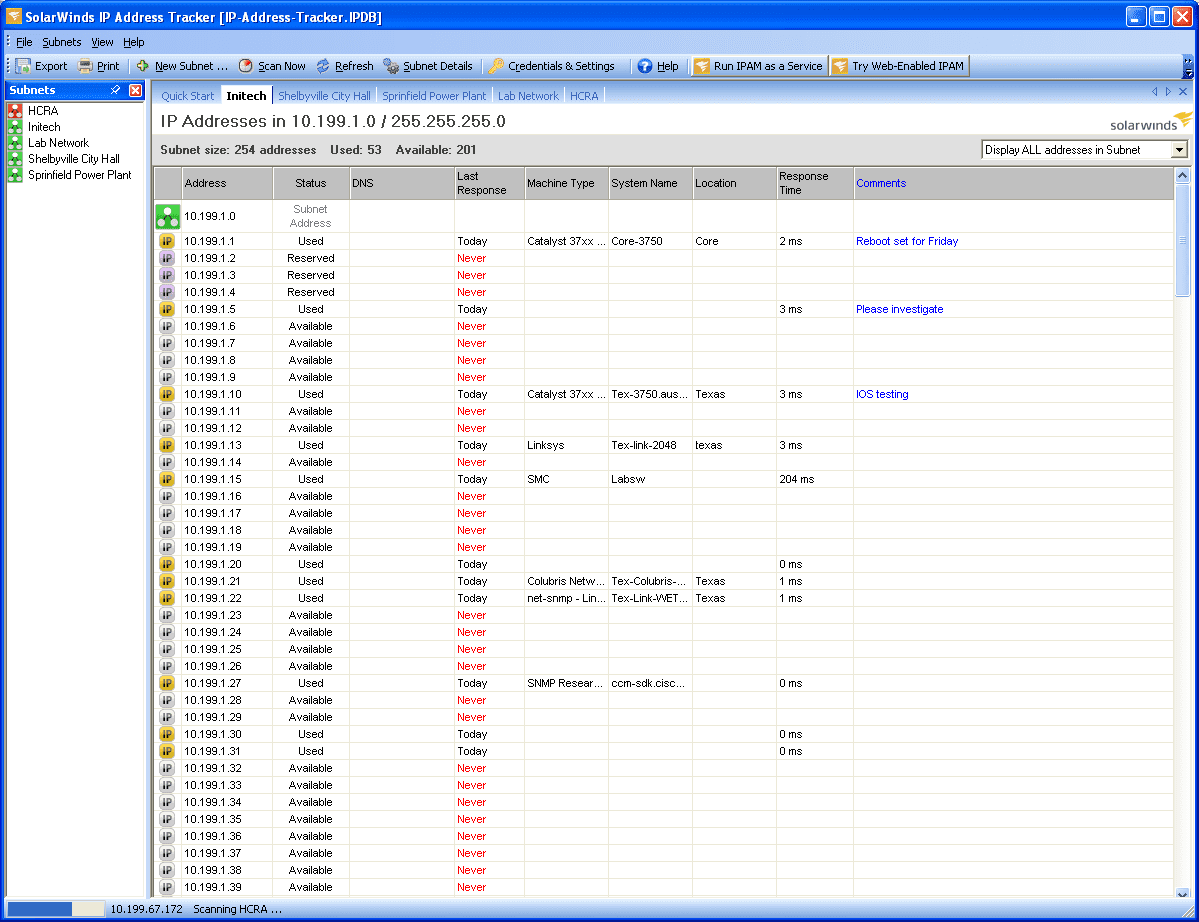Viewport: 1199px width, 922px height.
Task: Select address 10.199.1.21
Action: tap(213, 582)
